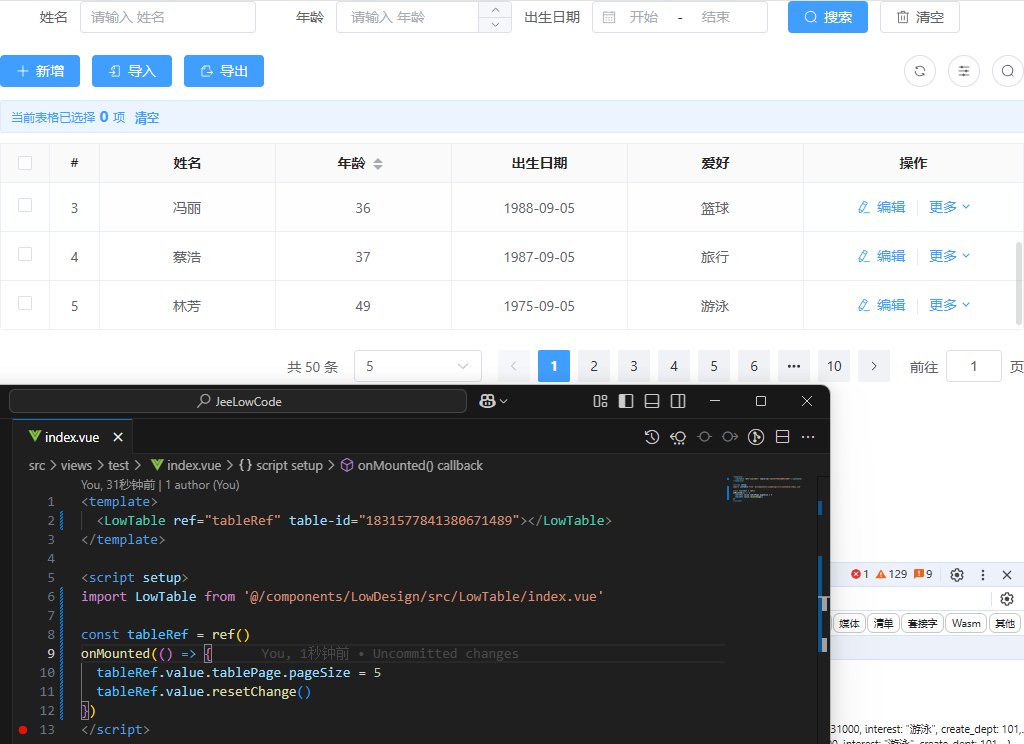
Task: Split the editor with split icon
Action: [x=782, y=437]
